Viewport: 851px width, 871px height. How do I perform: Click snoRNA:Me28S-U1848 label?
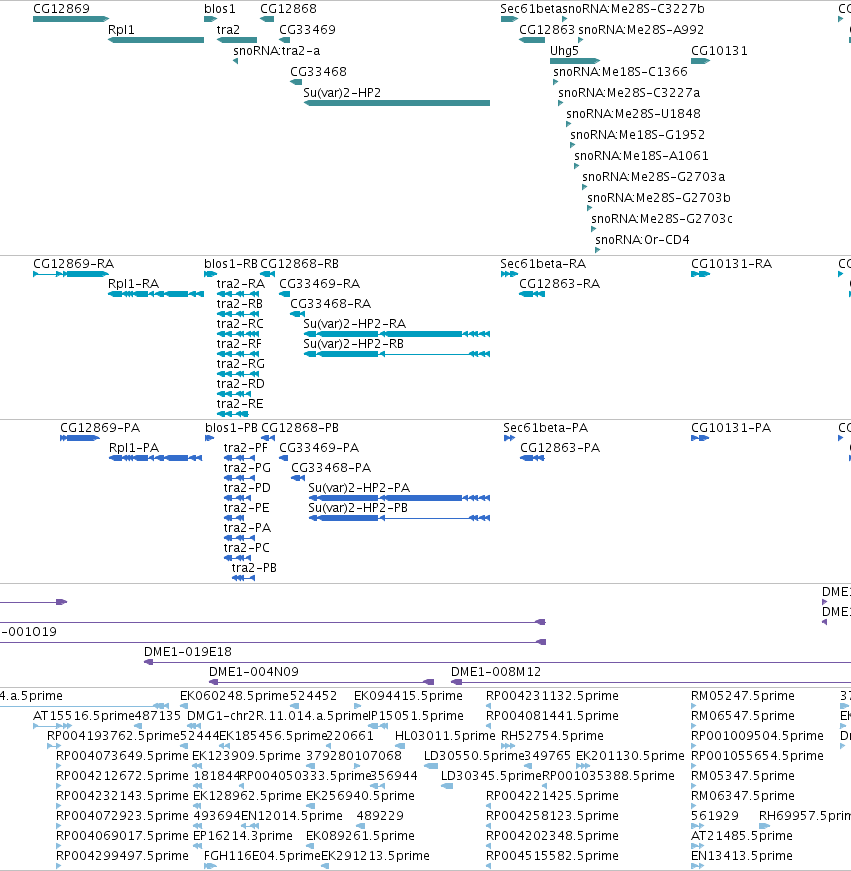(x=633, y=114)
